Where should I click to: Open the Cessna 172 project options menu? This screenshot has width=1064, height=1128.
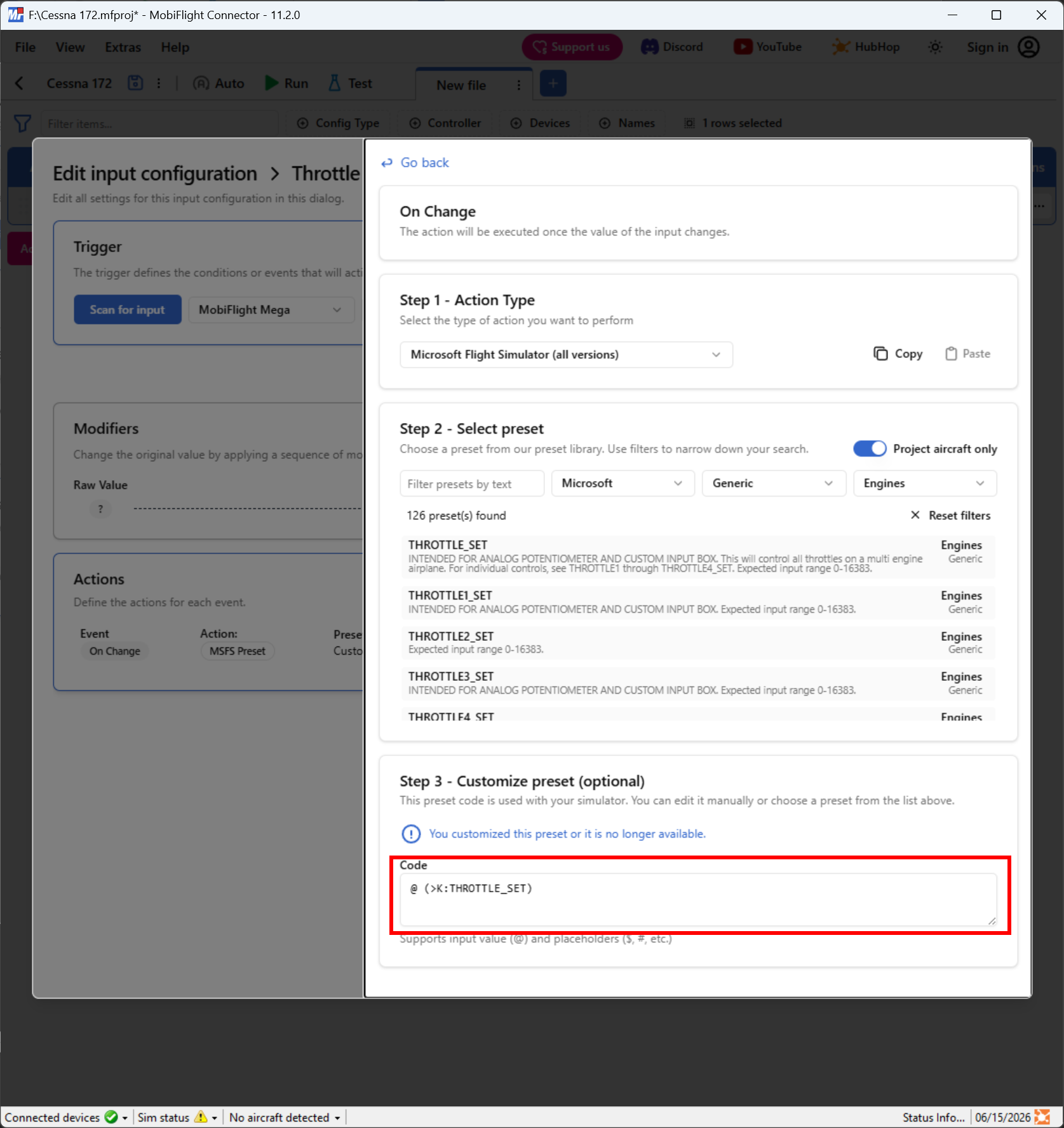click(159, 83)
